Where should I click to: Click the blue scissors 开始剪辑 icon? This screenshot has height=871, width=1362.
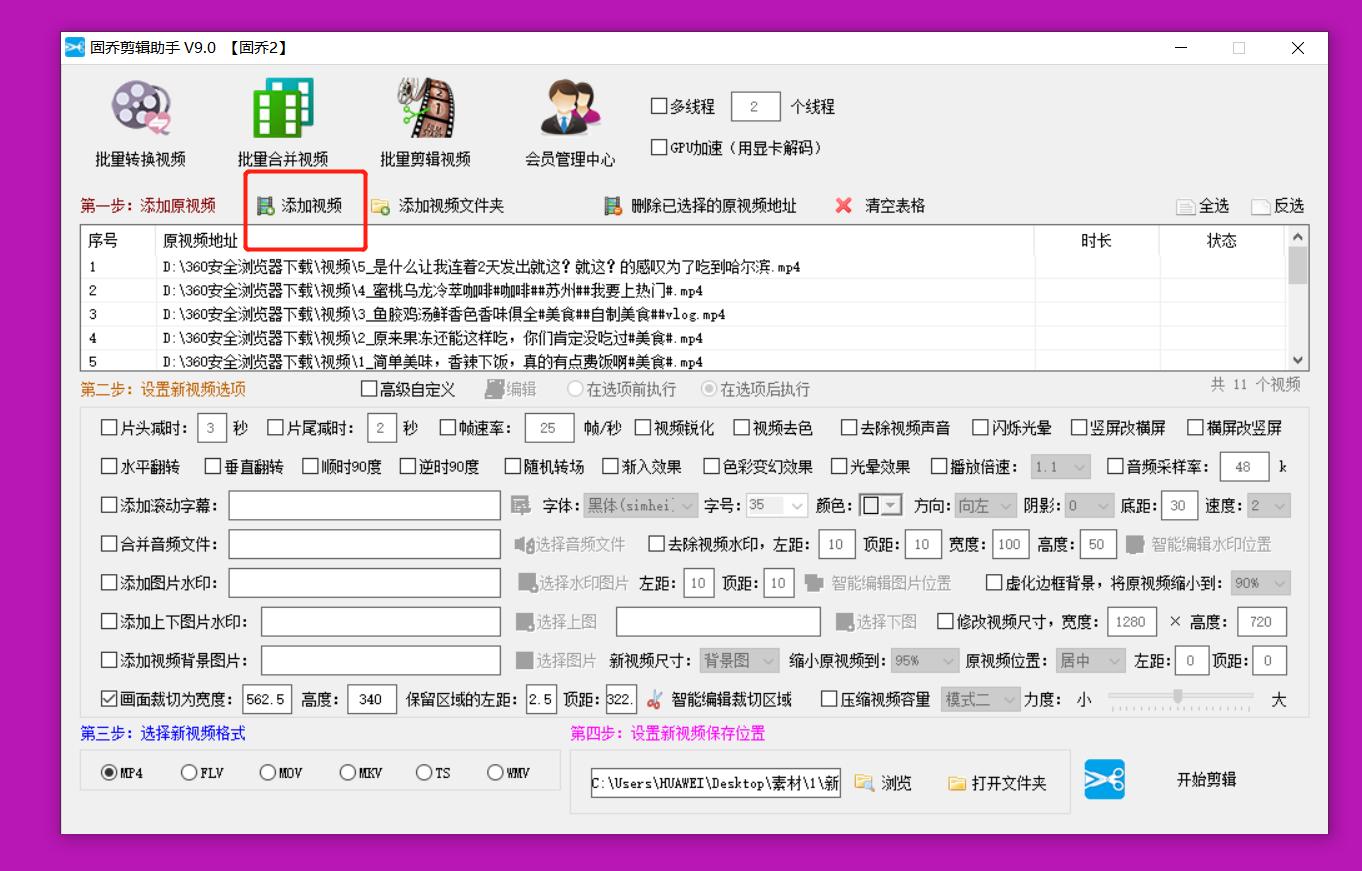[1104, 780]
